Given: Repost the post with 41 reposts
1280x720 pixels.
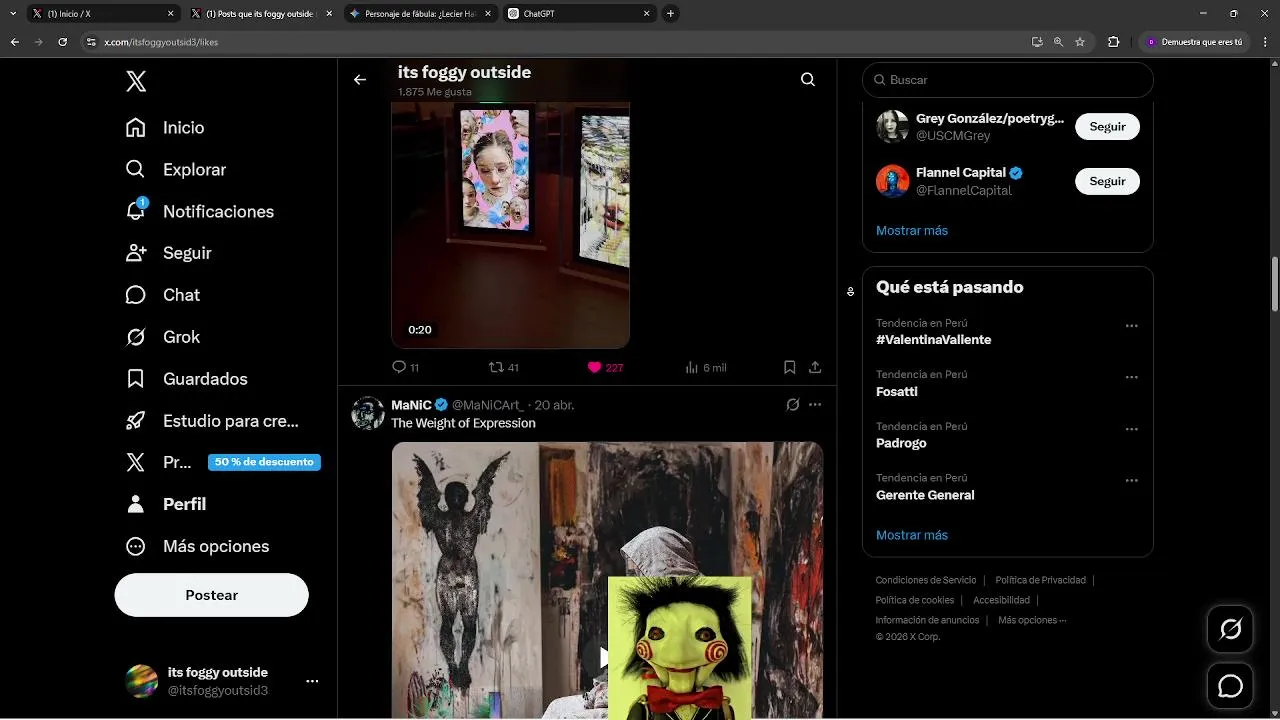Looking at the screenshot, I should (503, 367).
